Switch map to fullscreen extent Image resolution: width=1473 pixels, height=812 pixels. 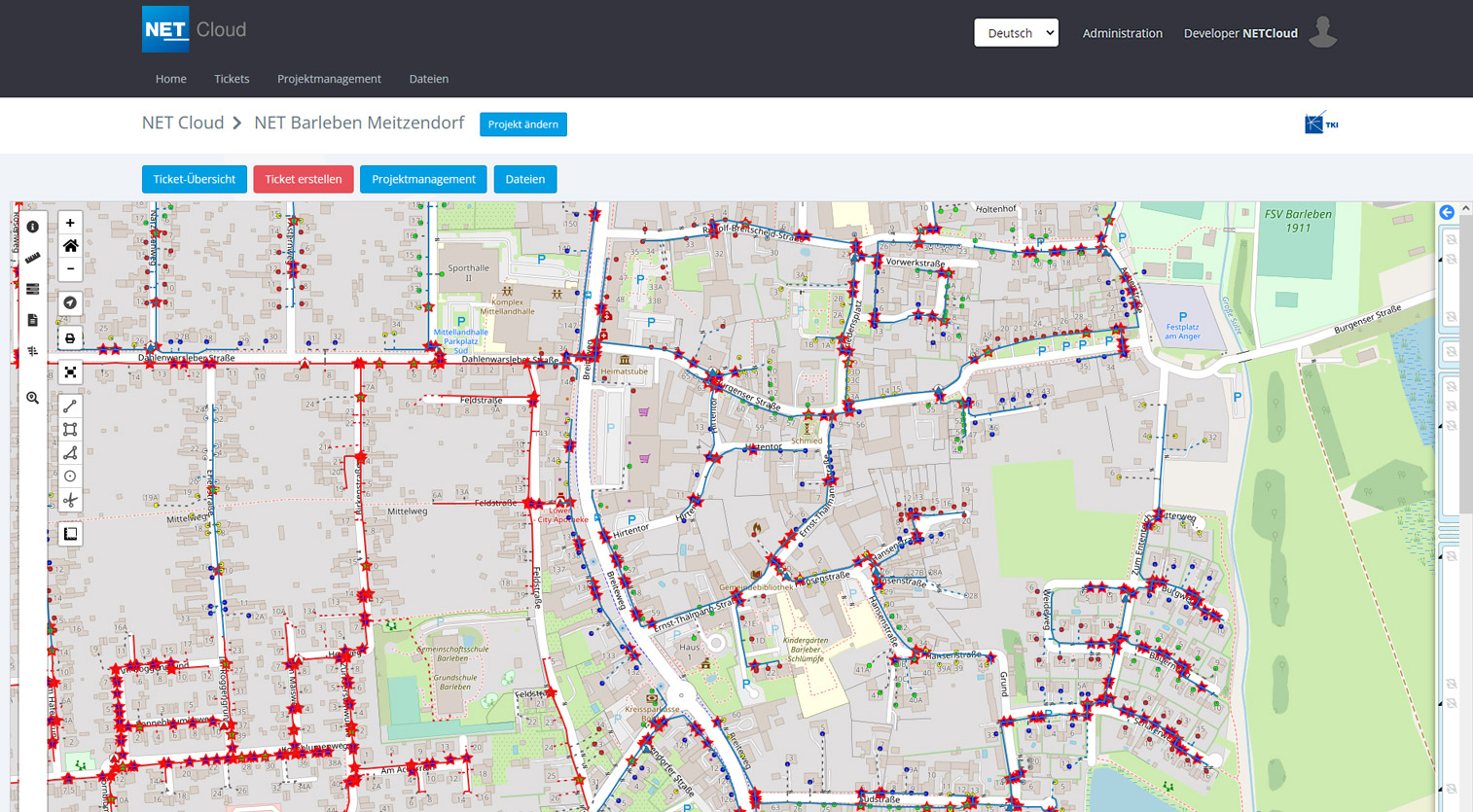tap(70, 372)
